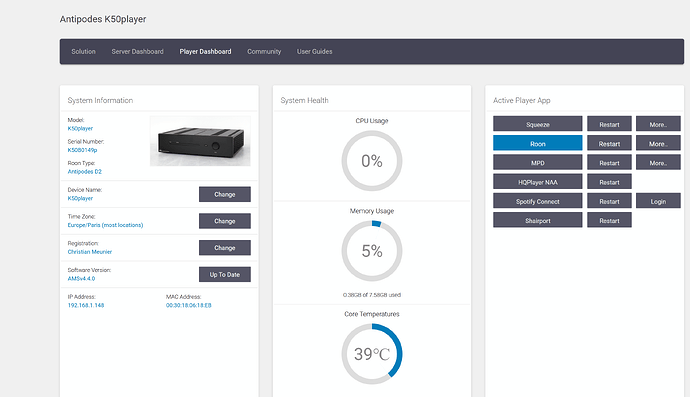Click the System Information panel heading
Image resolution: width=690 pixels, height=397 pixels.
(x=100, y=100)
